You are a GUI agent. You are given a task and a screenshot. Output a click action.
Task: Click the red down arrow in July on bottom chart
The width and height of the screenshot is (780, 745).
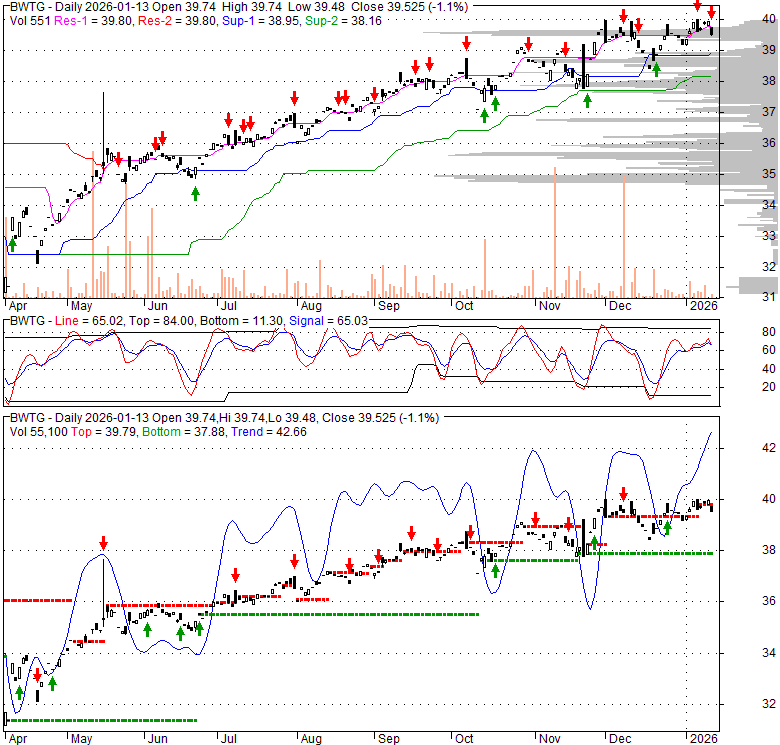click(235, 575)
